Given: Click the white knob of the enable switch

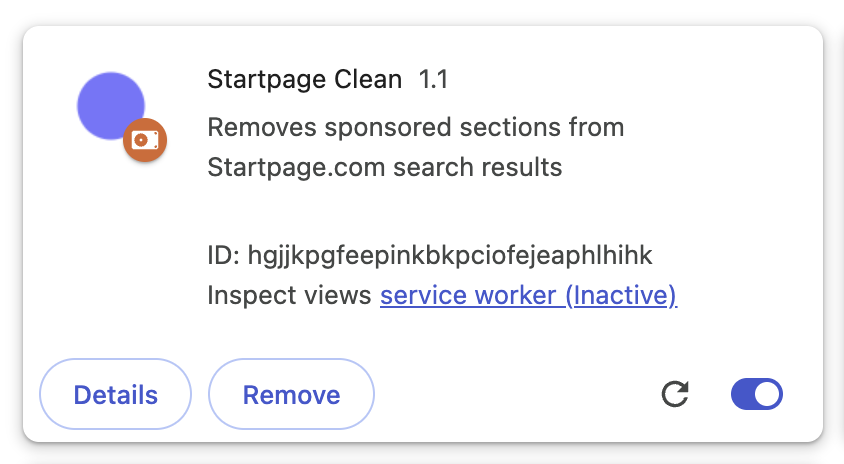Looking at the screenshot, I should pyautogui.click(x=768, y=394).
